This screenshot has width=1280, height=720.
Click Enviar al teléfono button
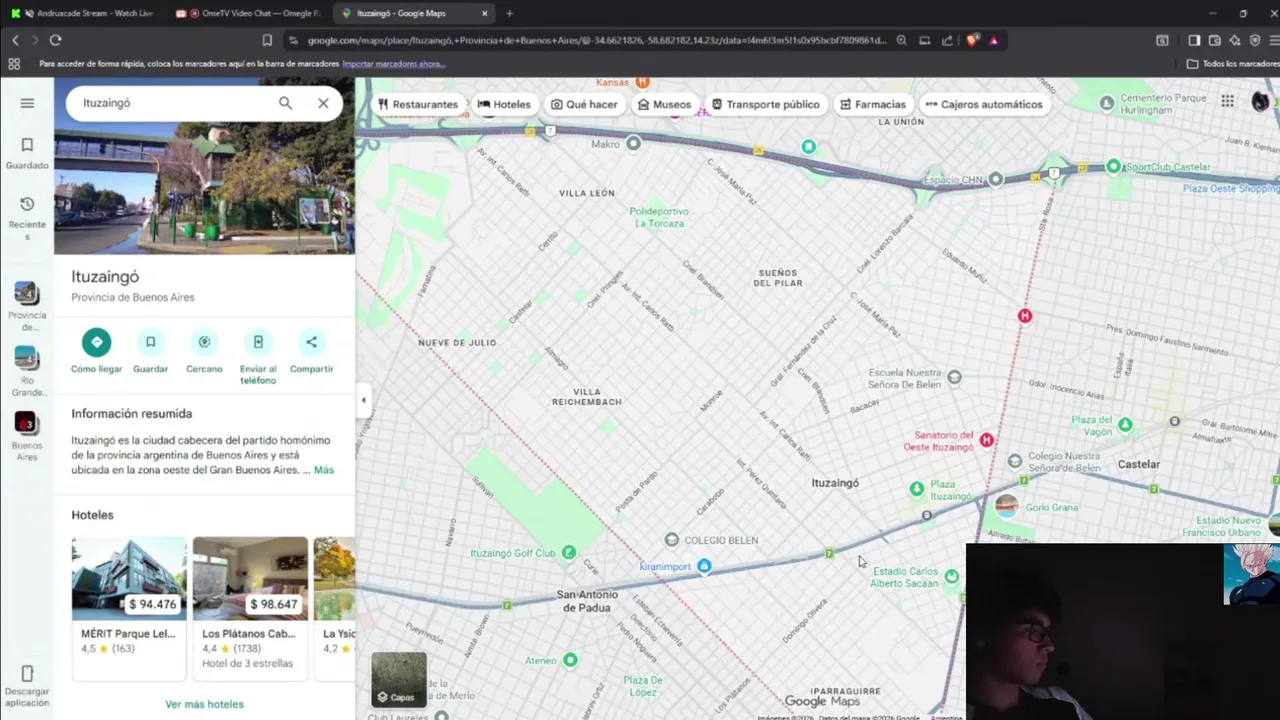258,357
